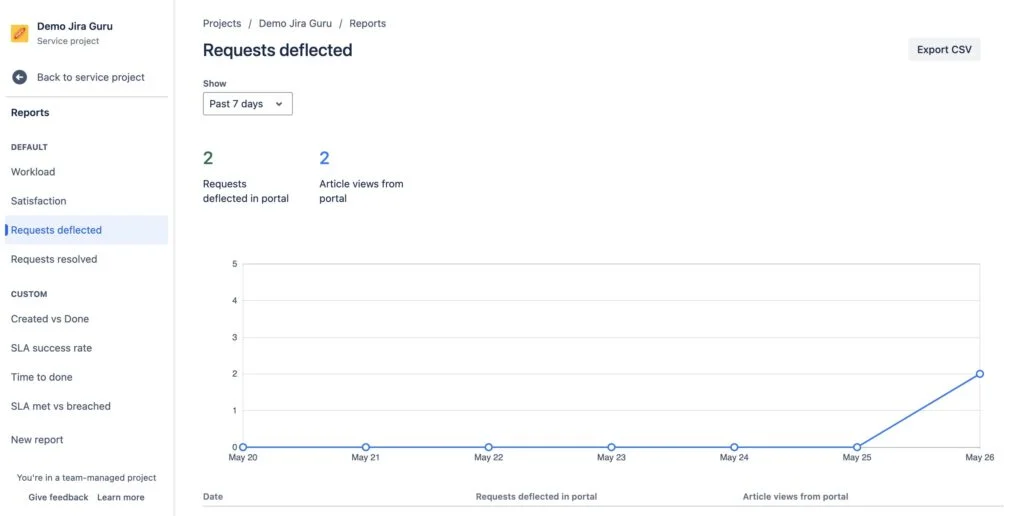The height and width of the screenshot is (516, 1020).
Task: Open SLA met vs breached report
Action: click(x=60, y=406)
